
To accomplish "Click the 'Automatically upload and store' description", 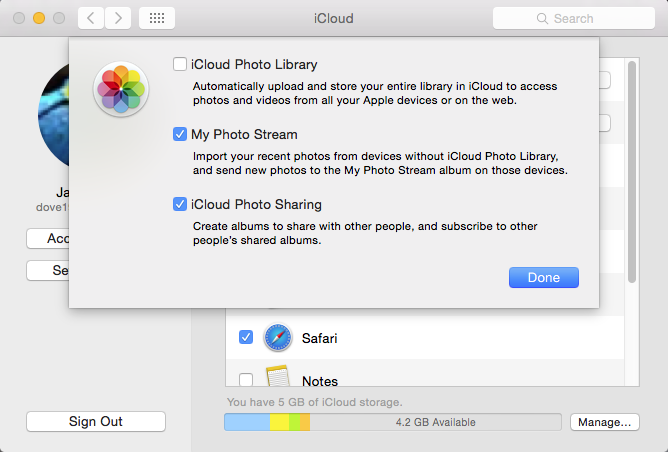I will coord(375,93).
